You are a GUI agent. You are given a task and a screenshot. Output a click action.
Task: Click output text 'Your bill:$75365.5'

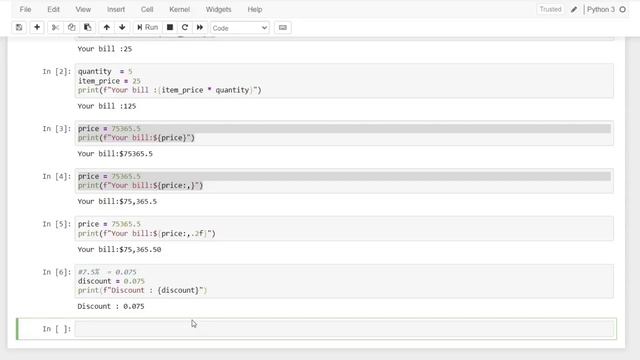click(115, 153)
